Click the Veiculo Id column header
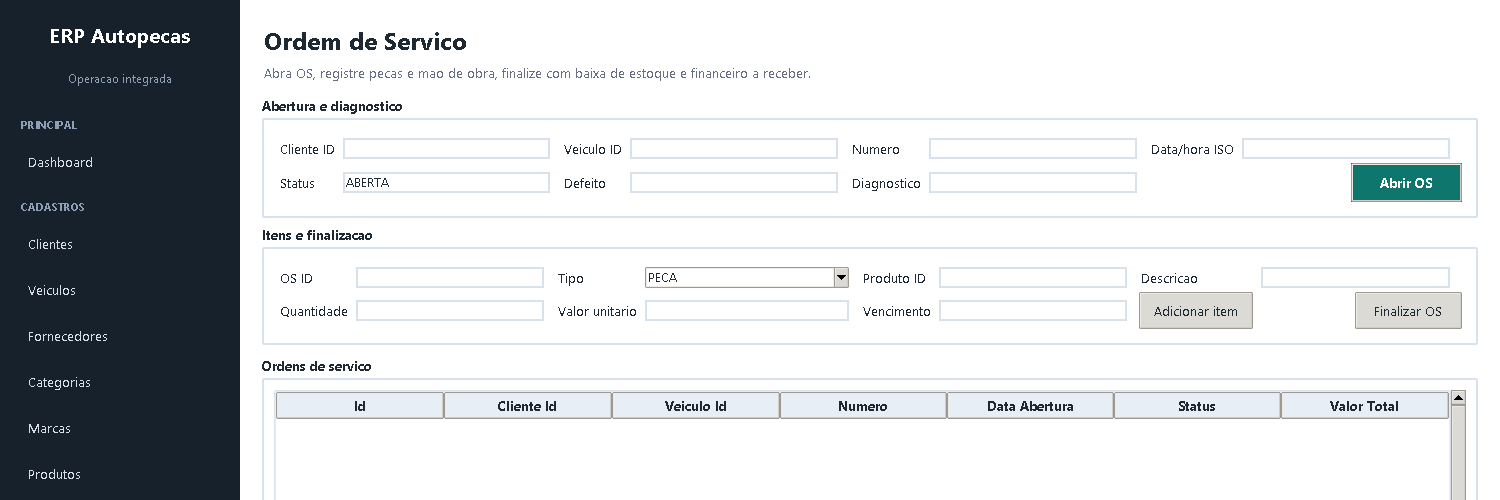The image size is (1500, 500). point(695,406)
